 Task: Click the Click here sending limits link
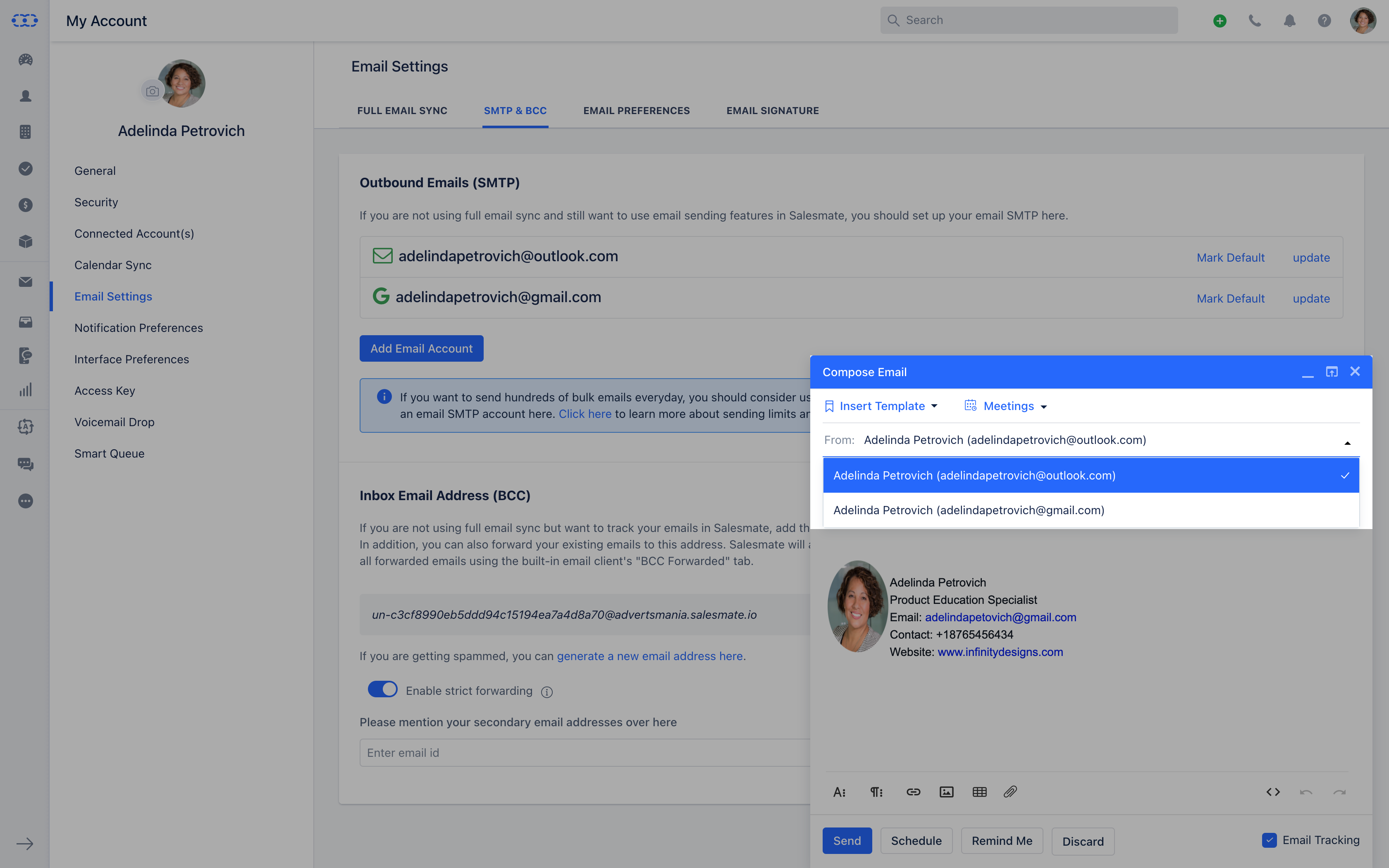[585, 414]
